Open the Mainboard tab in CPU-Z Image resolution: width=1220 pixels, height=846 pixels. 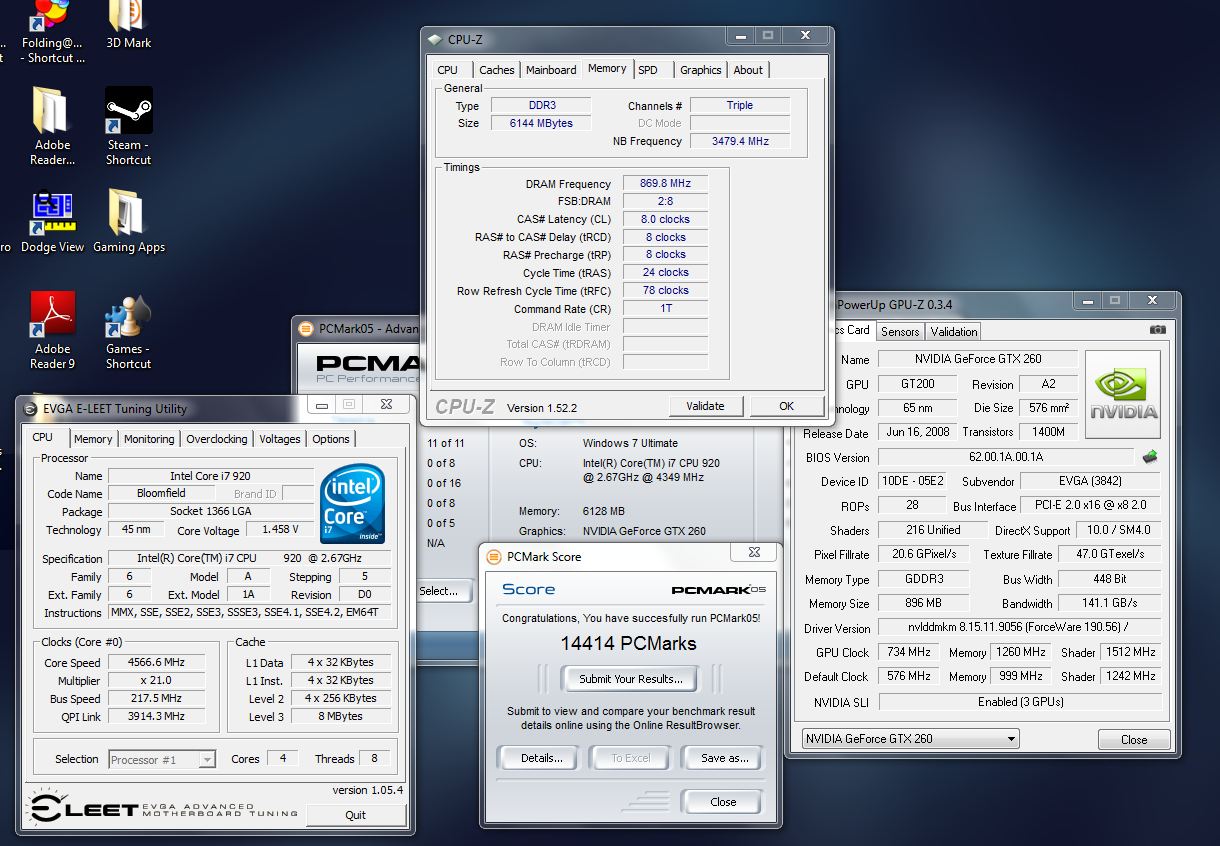click(551, 70)
